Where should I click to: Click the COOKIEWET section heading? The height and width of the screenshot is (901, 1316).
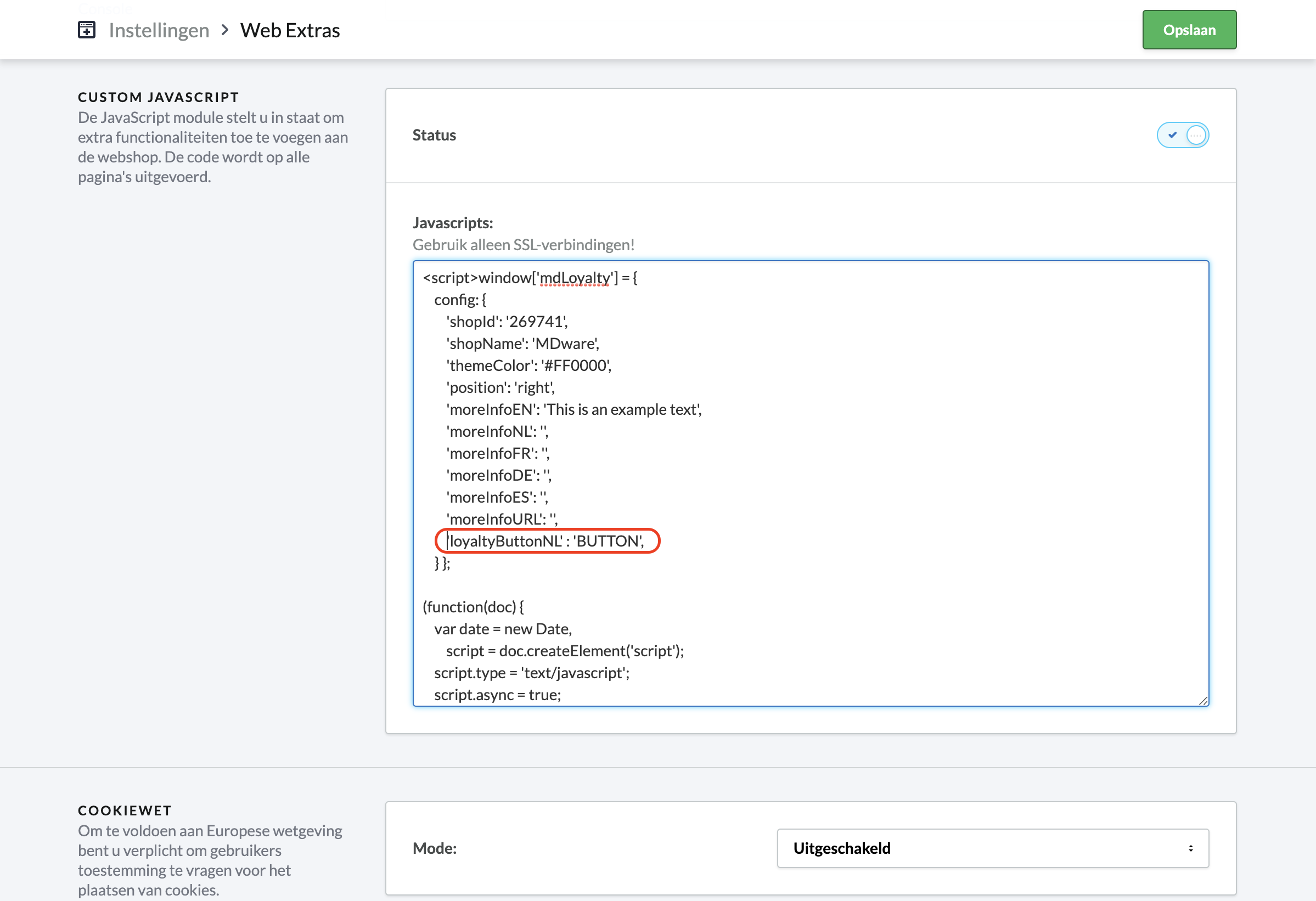tap(125, 810)
